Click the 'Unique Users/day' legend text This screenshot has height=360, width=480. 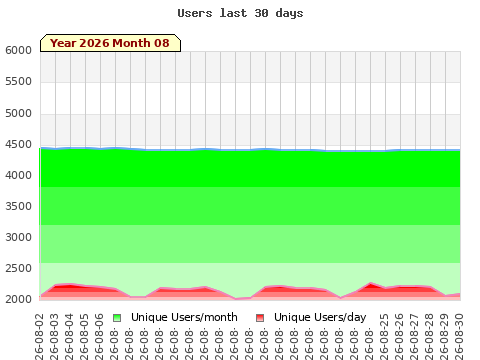(x=320, y=317)
